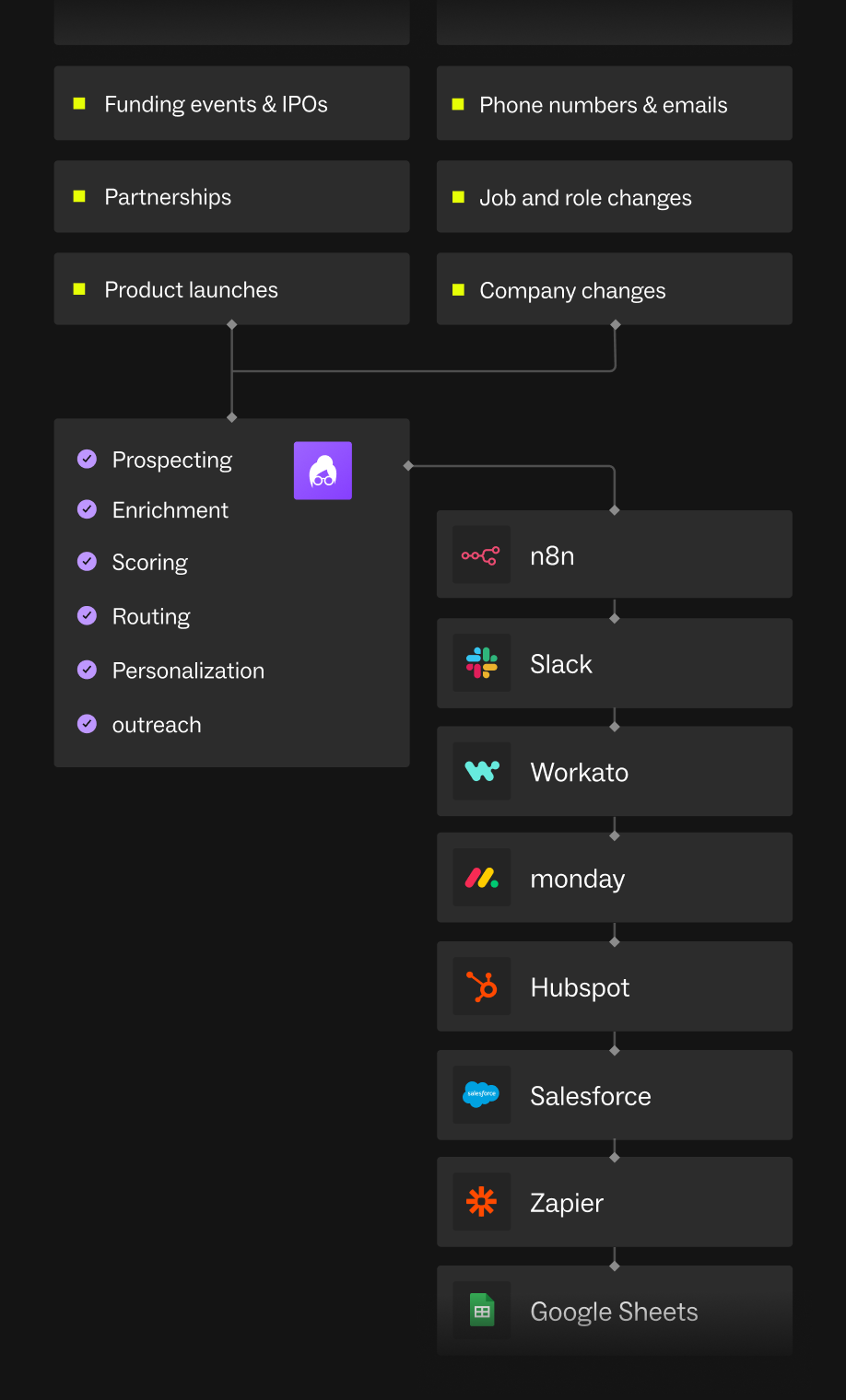The height and width of the screenshot is (1400, 846).
Task: Click the n8n logo icon
Action: coord(481,555)
